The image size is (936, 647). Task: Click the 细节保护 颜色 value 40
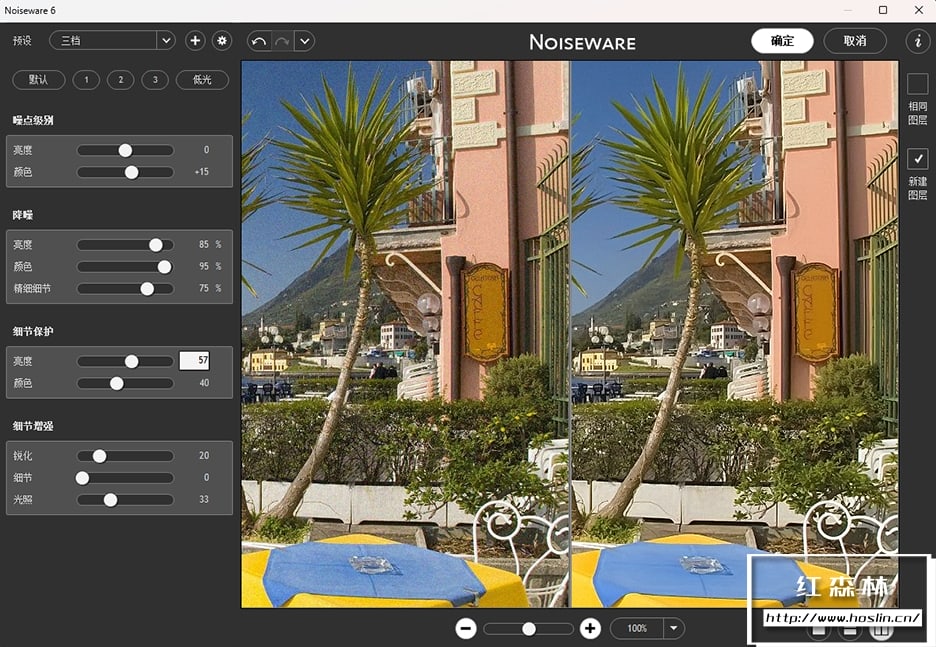click(x=204, y=383)
